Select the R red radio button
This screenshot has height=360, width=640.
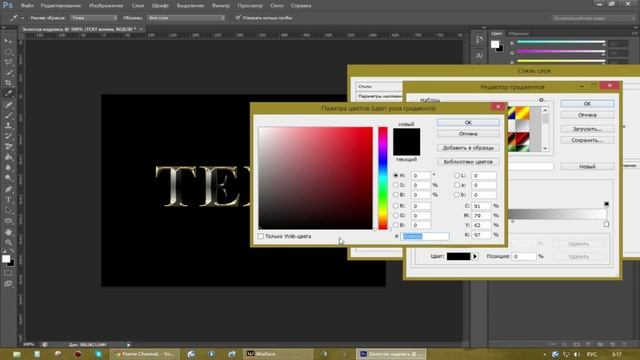(x=396, y=206)
